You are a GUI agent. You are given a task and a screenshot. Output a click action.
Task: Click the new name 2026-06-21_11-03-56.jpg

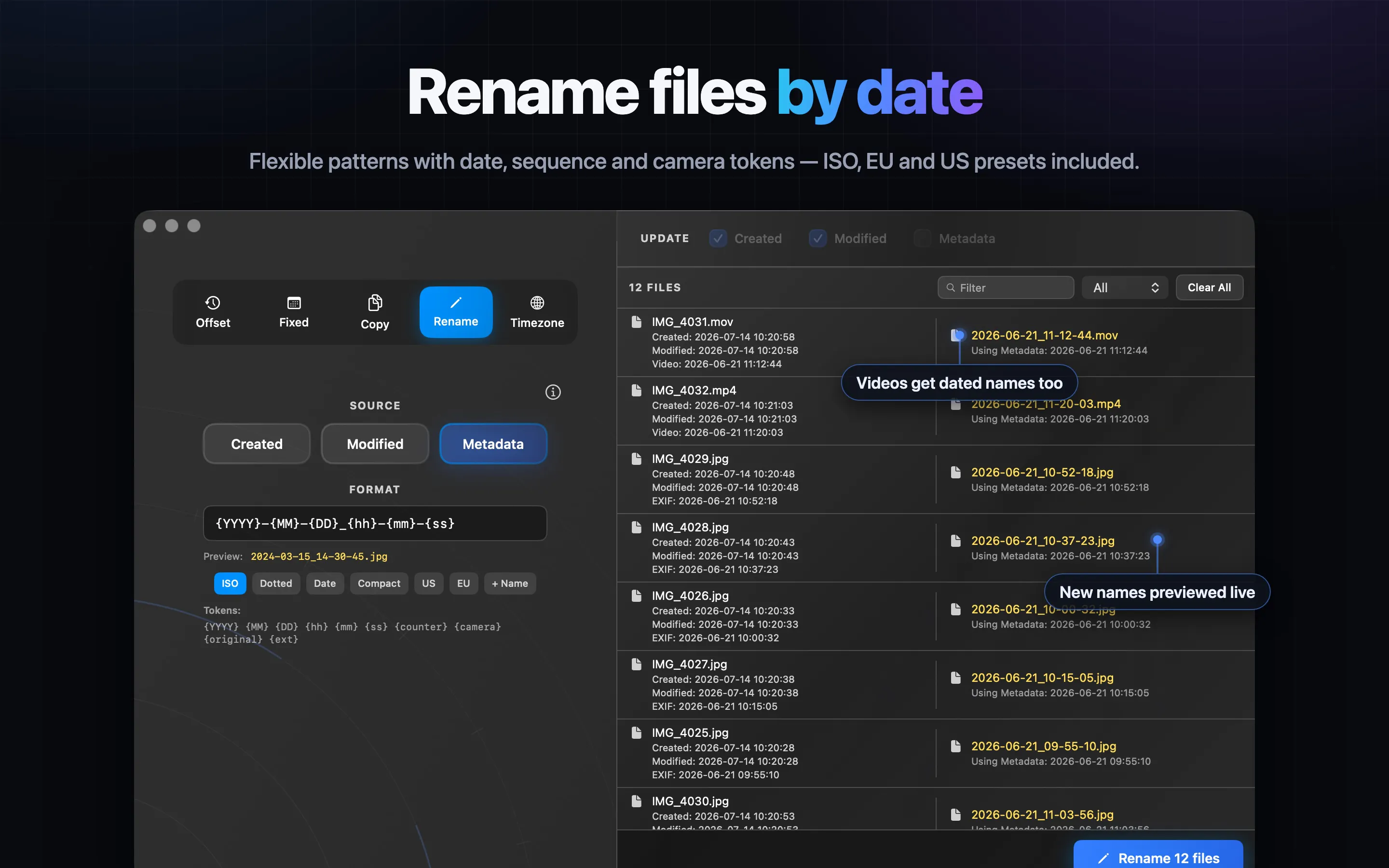1042,814
